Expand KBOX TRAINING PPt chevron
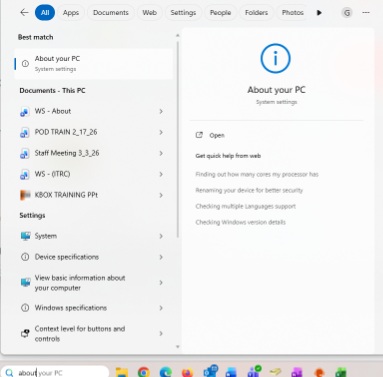Viewport: 383px width, 377px height. click(x=161, y=195)
